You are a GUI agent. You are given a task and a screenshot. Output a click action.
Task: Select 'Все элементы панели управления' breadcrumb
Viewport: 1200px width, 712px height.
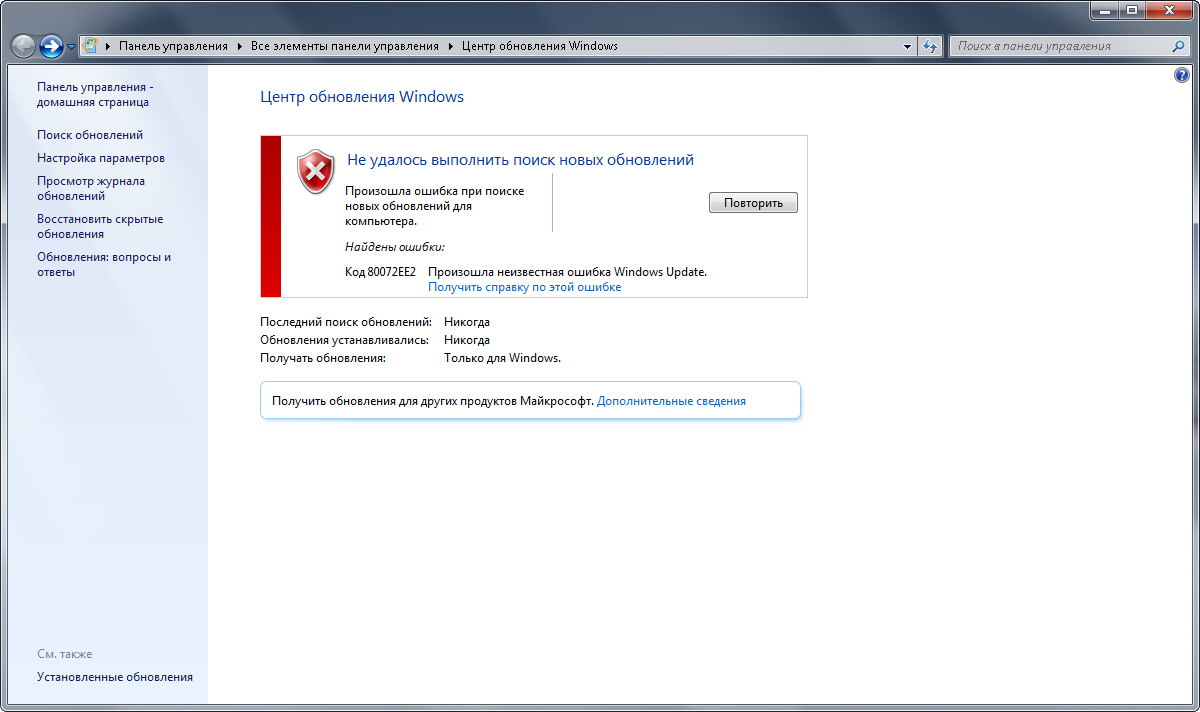(345, 46)
